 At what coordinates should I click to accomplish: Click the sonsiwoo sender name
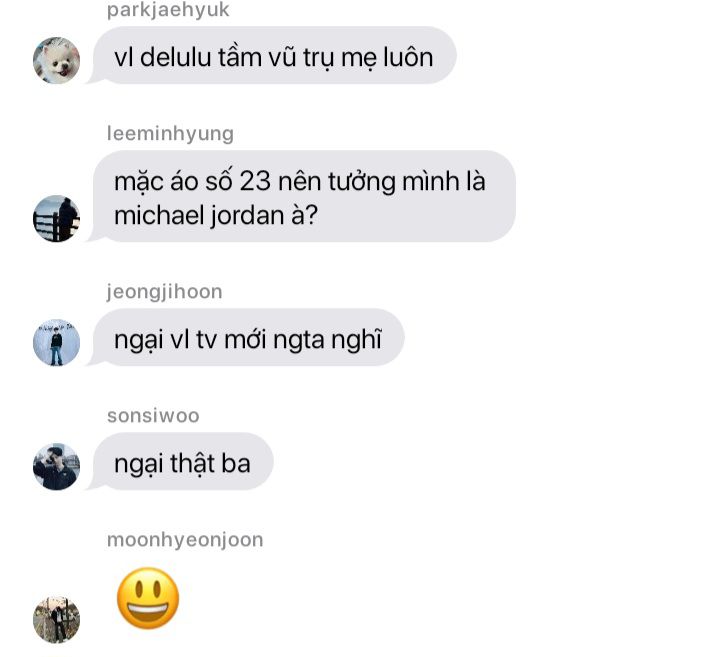pyautogui.click(x=153, y=416)
